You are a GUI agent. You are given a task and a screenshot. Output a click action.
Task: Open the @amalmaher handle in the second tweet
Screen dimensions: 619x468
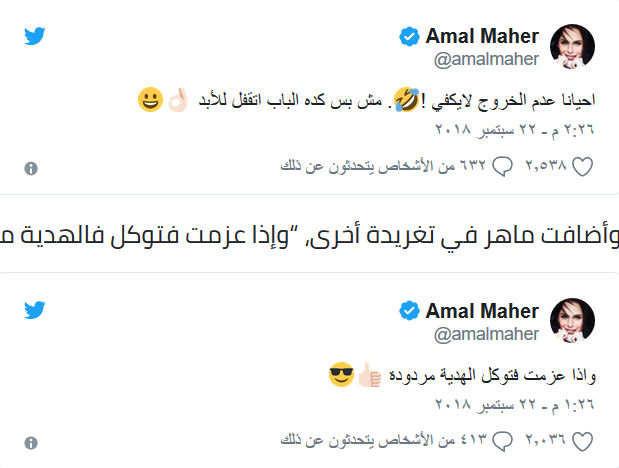coord(485,333)
